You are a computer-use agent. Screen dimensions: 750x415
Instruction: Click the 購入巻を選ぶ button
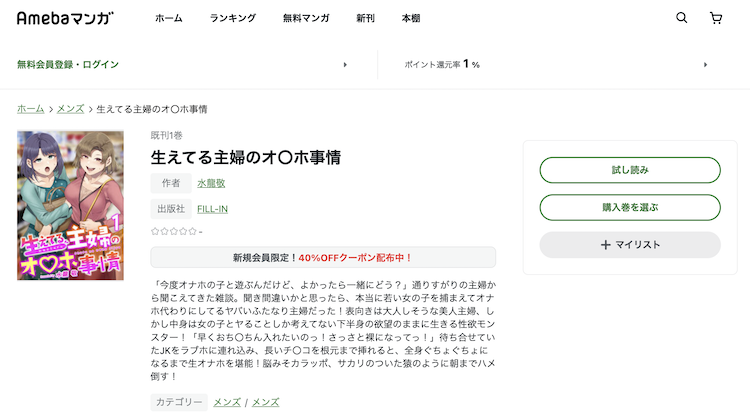630,208
